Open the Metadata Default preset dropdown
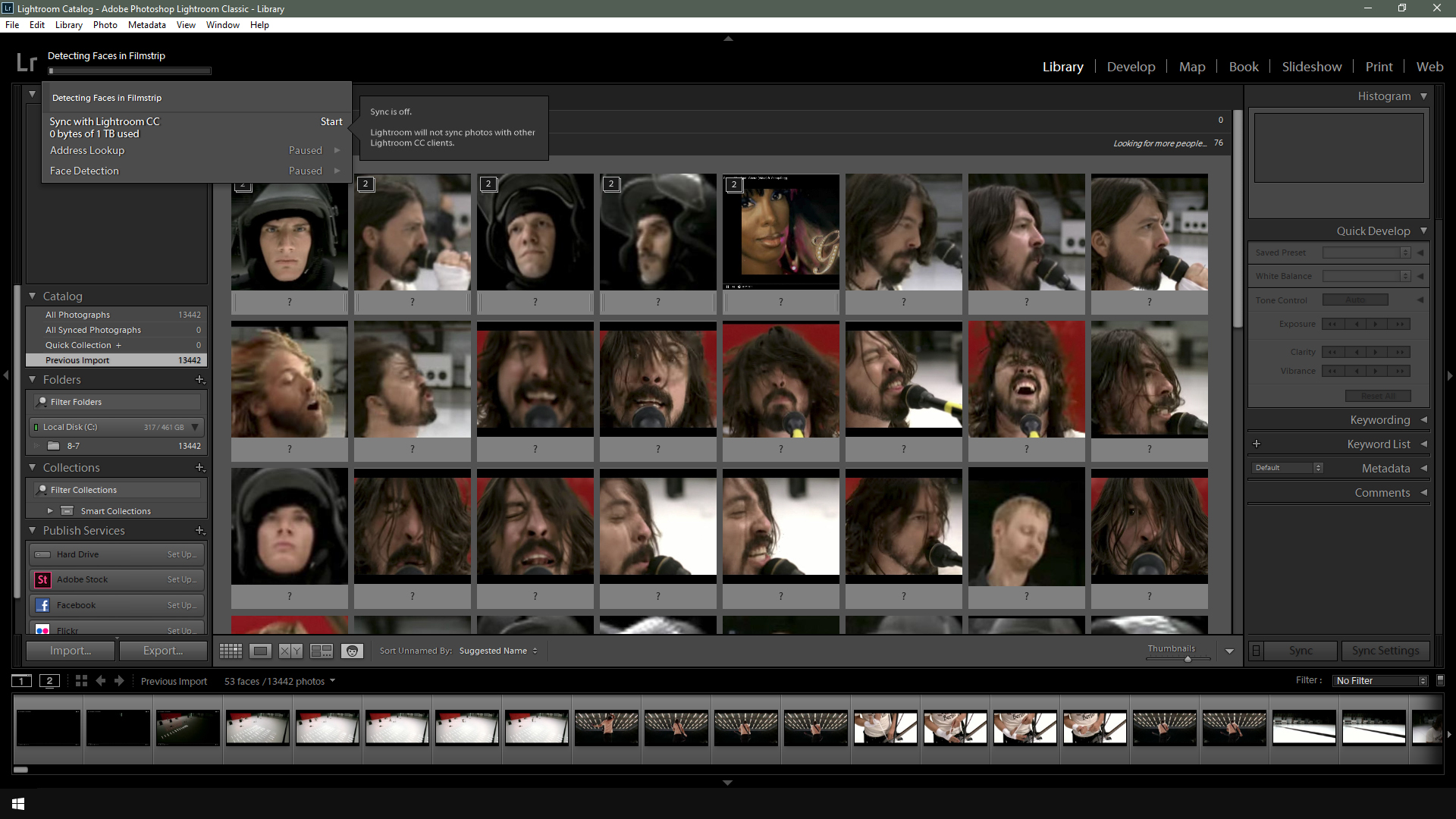This screenshot has height=819, width=1456. point(1288,468)
